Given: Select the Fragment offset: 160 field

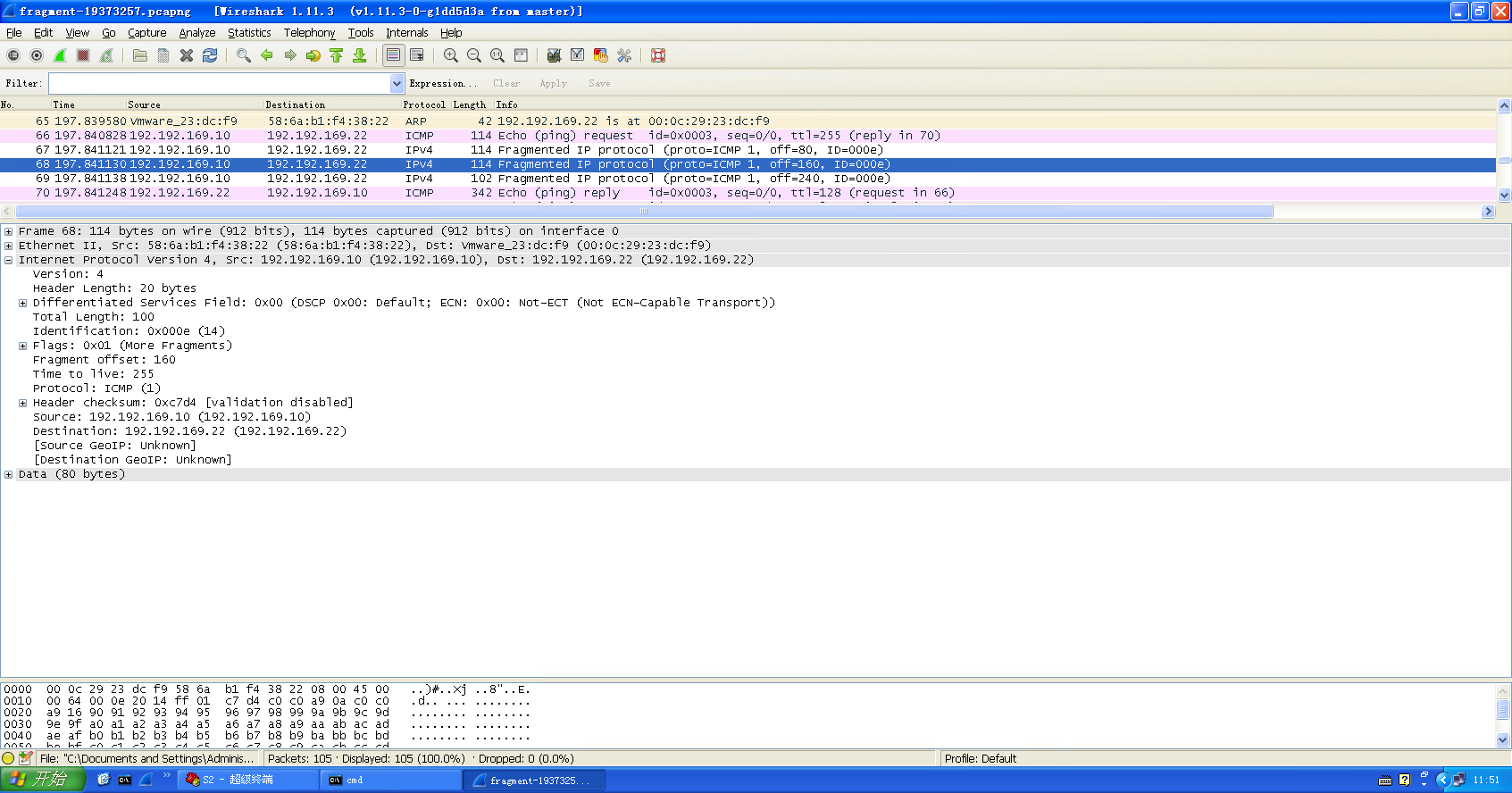Looking at the screenshot, I should (x=104, y=360).
